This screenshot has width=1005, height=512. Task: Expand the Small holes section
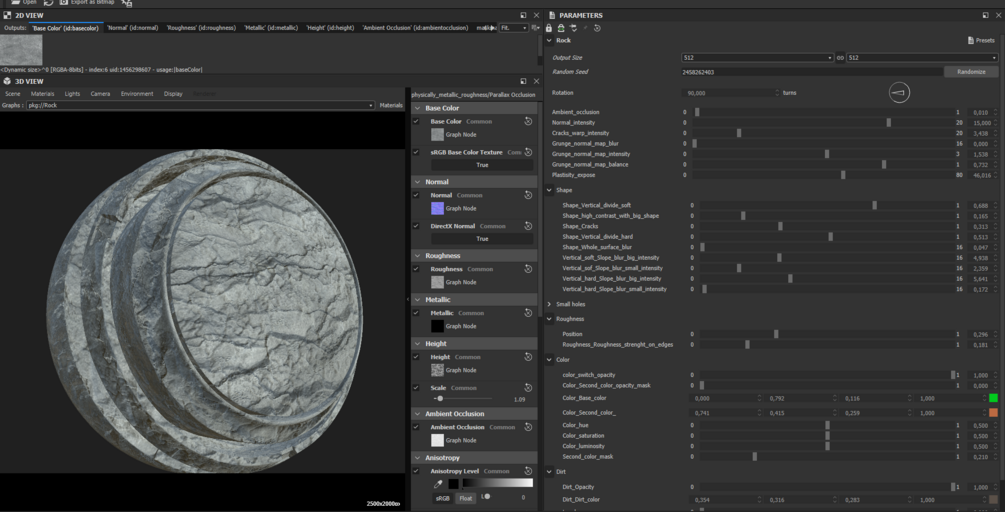click(549, 304)
